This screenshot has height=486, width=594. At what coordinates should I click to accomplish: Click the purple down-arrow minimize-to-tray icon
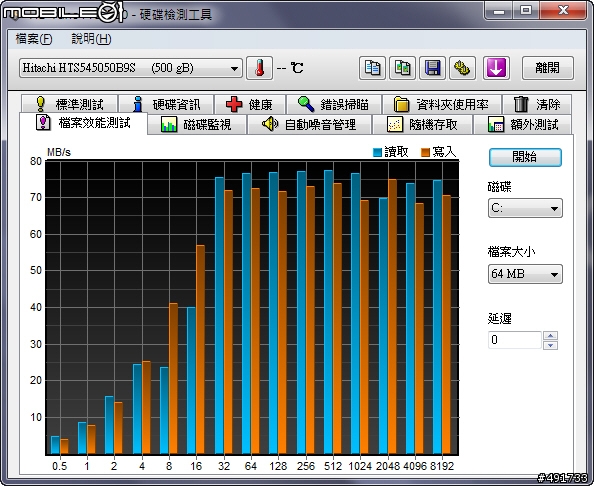tap(496, 68)
